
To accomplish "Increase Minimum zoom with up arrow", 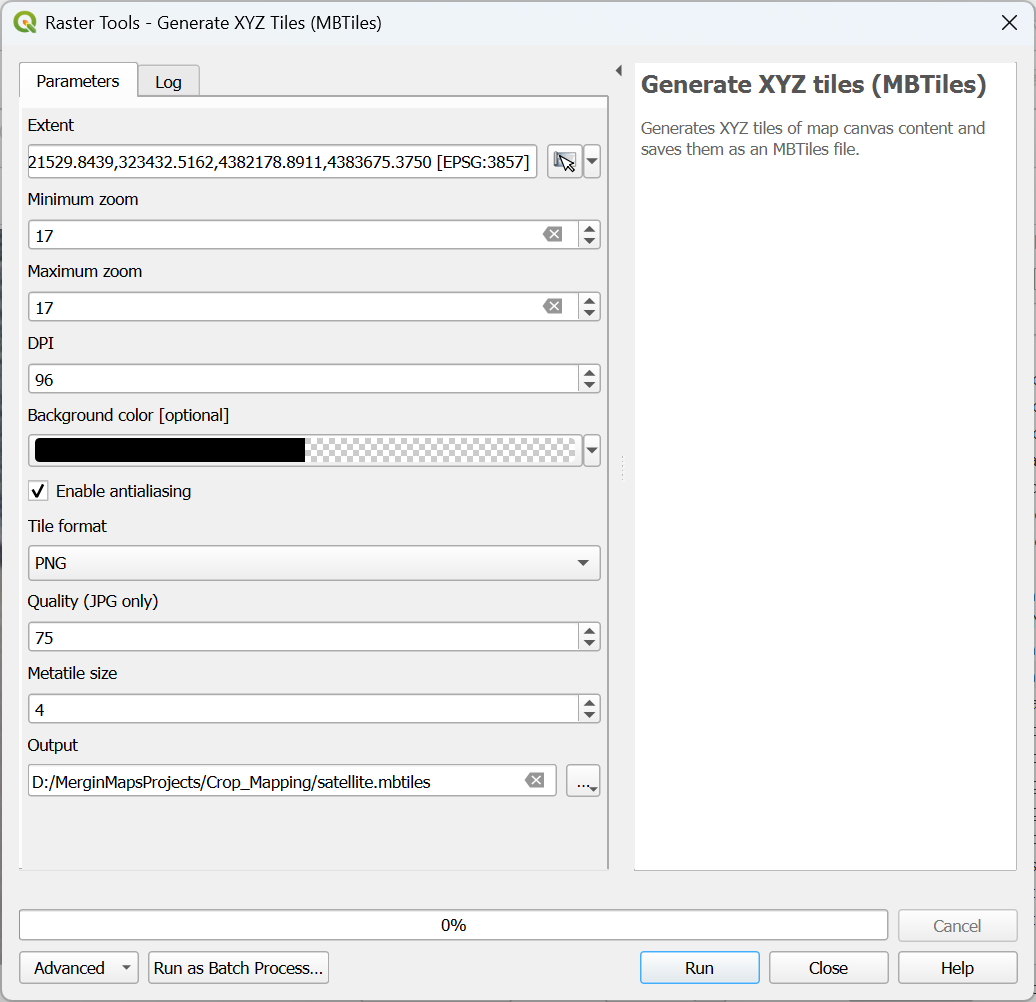I will 589,229.
